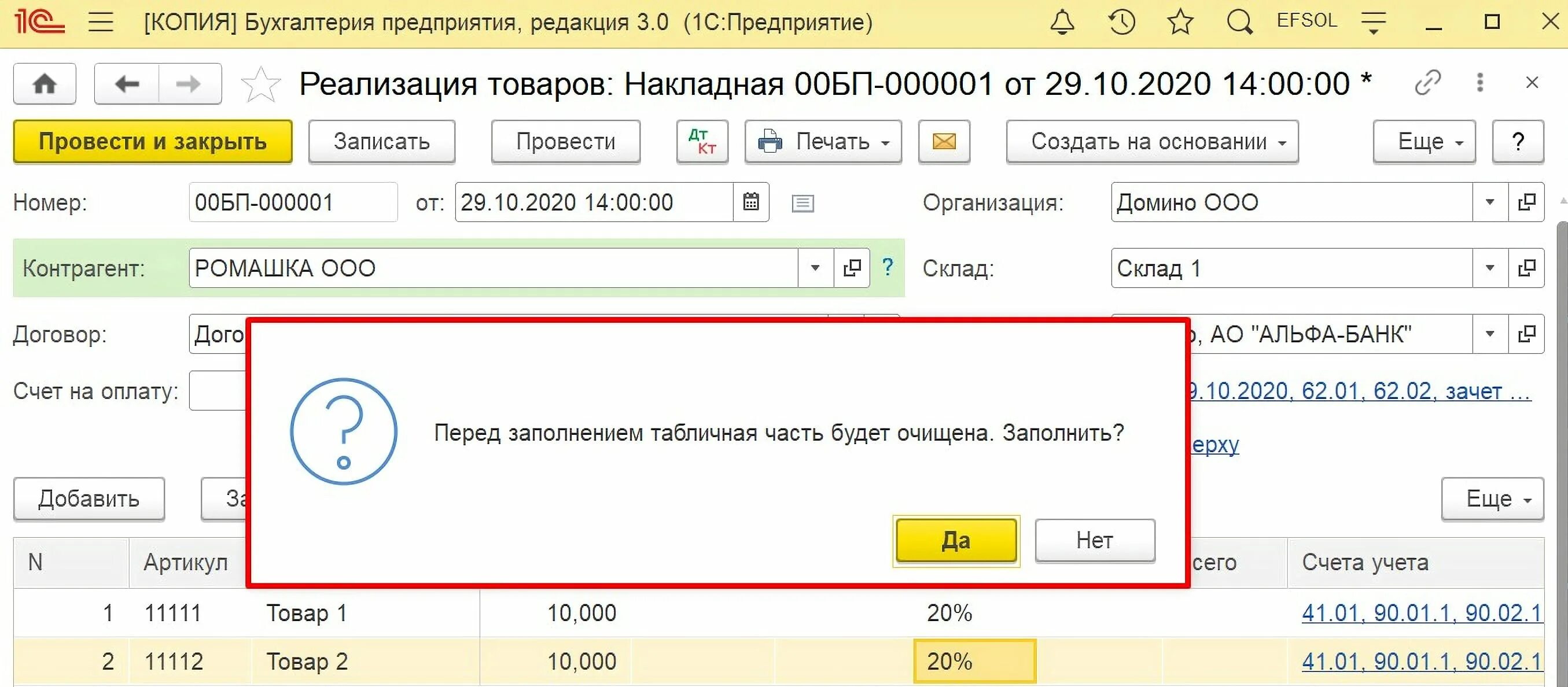Viewport: 1568px width, 687px height.
Task: Expand the Контрагент dropdown
Action: pos(815,268)
